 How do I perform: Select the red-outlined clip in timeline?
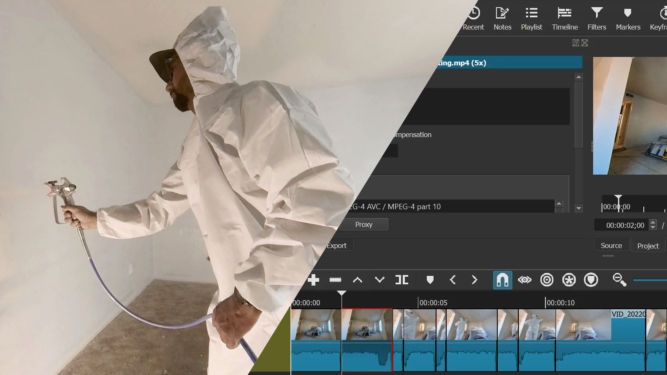click(x=367, y=340)
